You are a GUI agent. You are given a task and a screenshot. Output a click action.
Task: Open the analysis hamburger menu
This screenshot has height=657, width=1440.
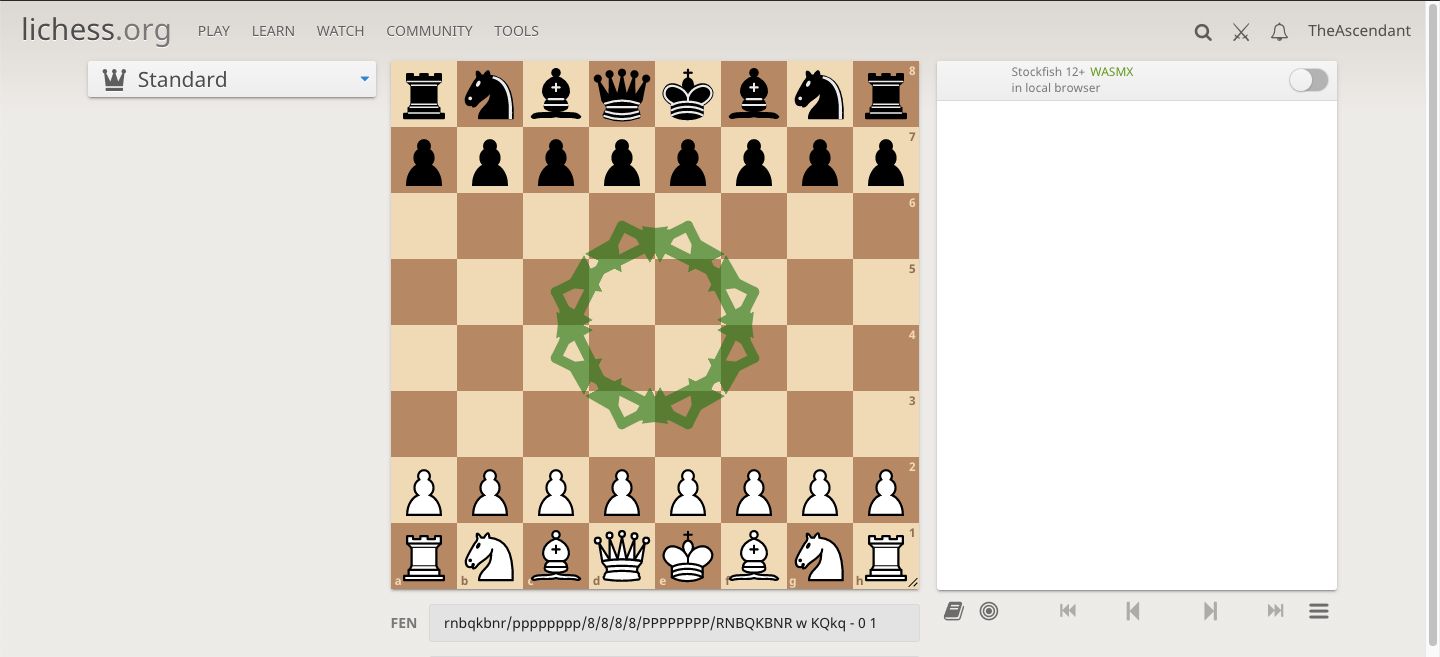1319,610
